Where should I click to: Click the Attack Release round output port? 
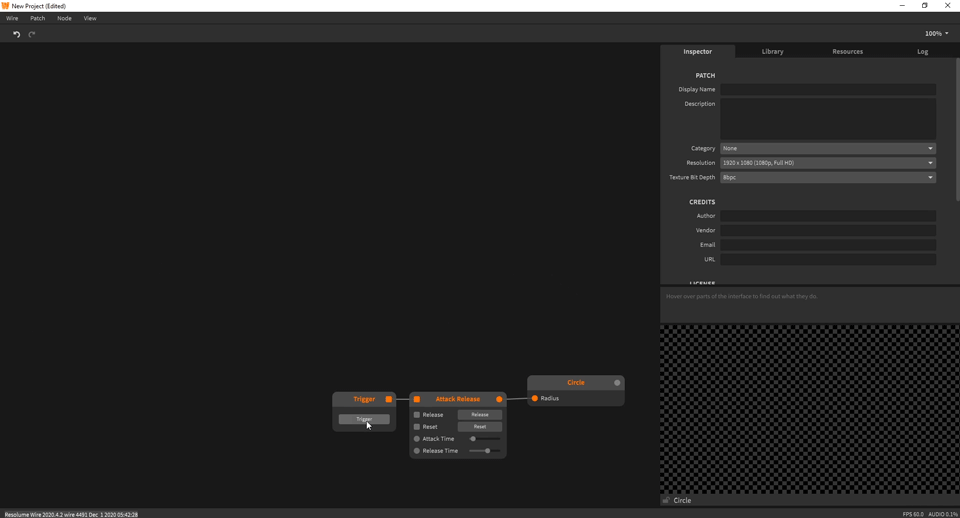point(499,399)
